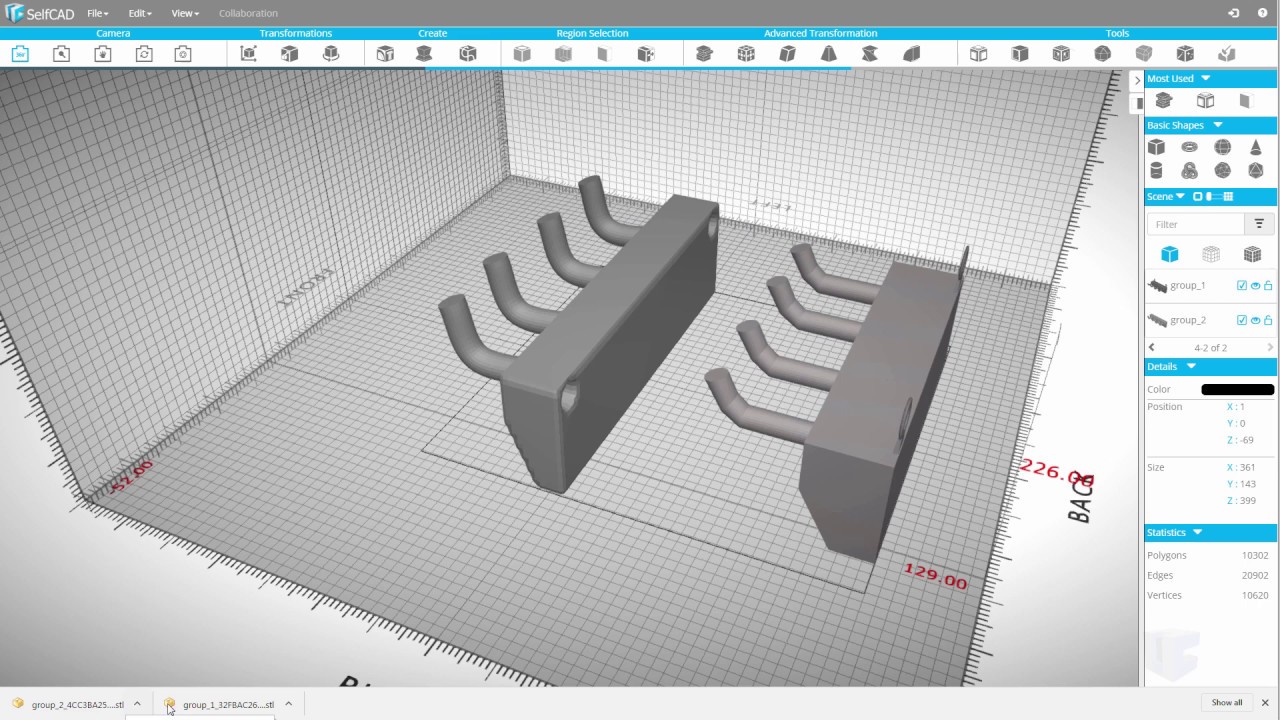Click the black Color swatch
This screenshot has width=1280, height=720.
[x=1237, y=390]
